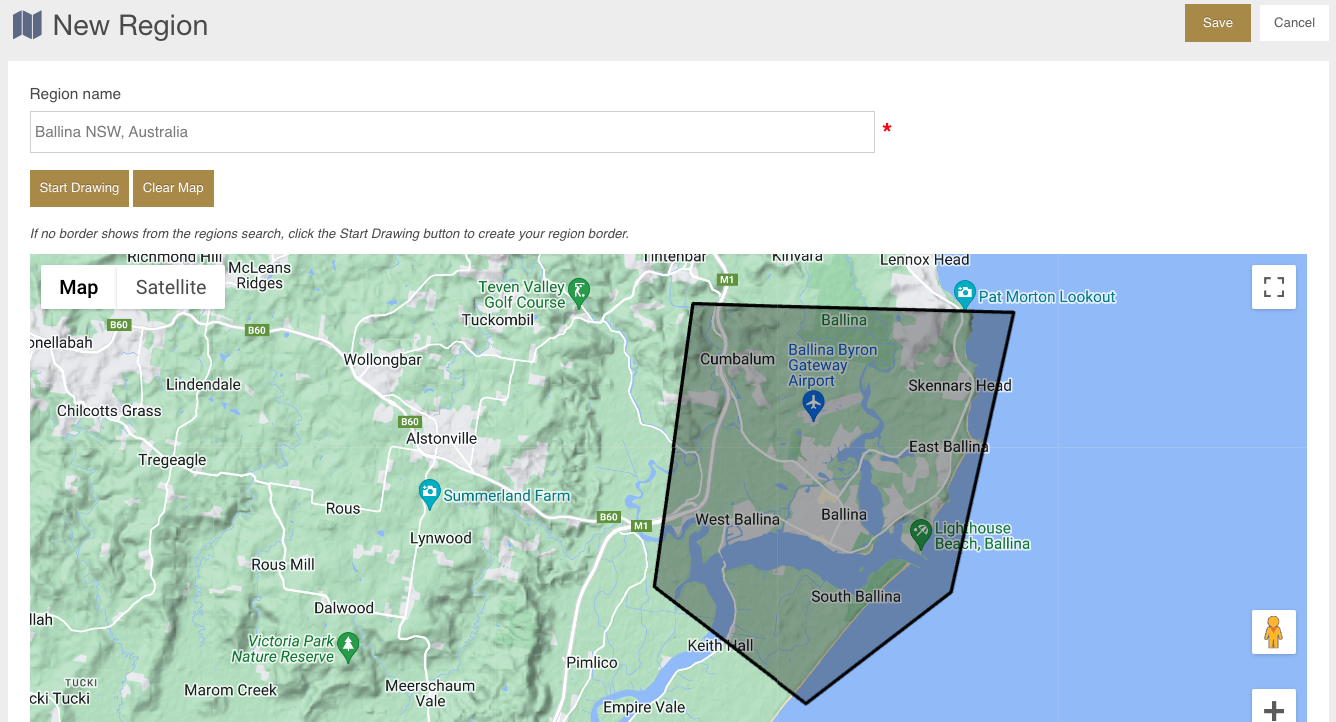This screenshot has width=1336, height=722.
Task: Click the Lighthouse Beach marker icon
Action: click(x=920, y=533)
